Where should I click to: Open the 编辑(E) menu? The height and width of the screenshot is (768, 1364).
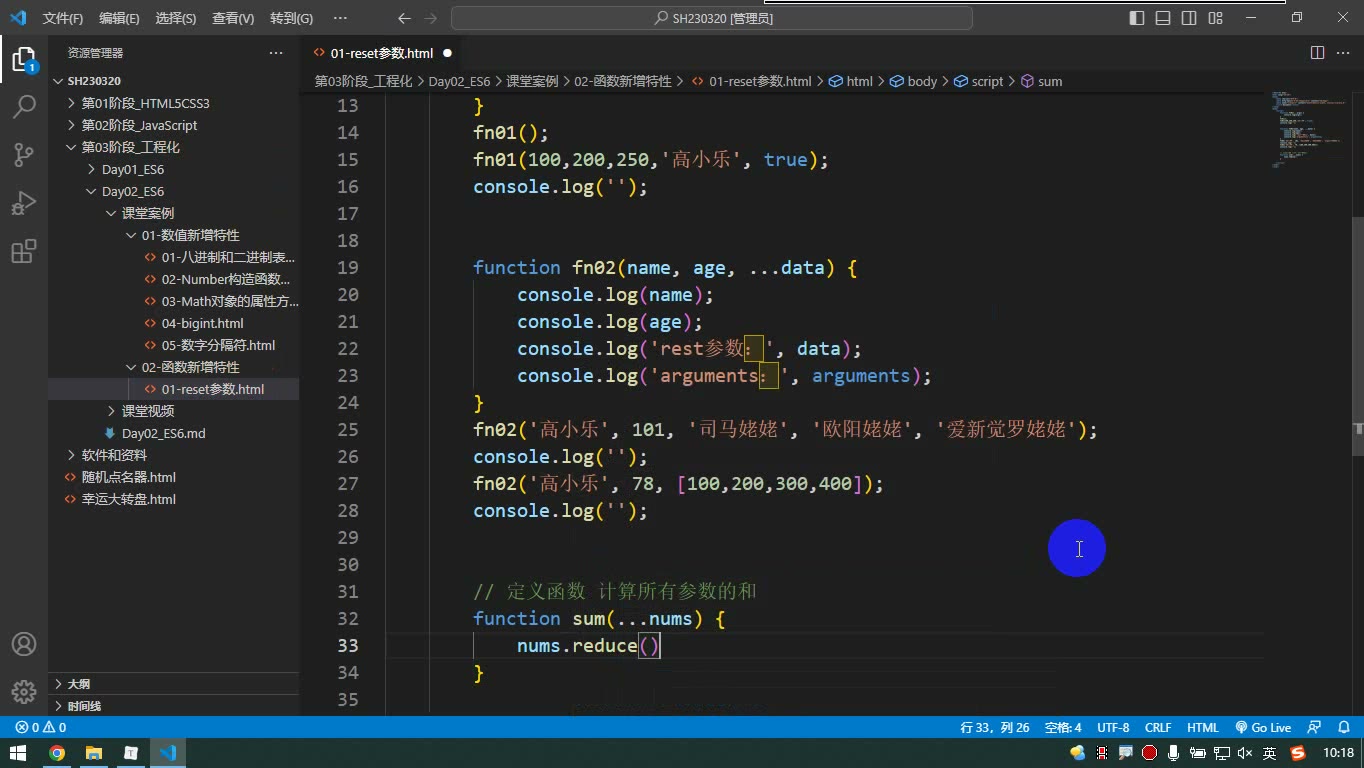119,18
